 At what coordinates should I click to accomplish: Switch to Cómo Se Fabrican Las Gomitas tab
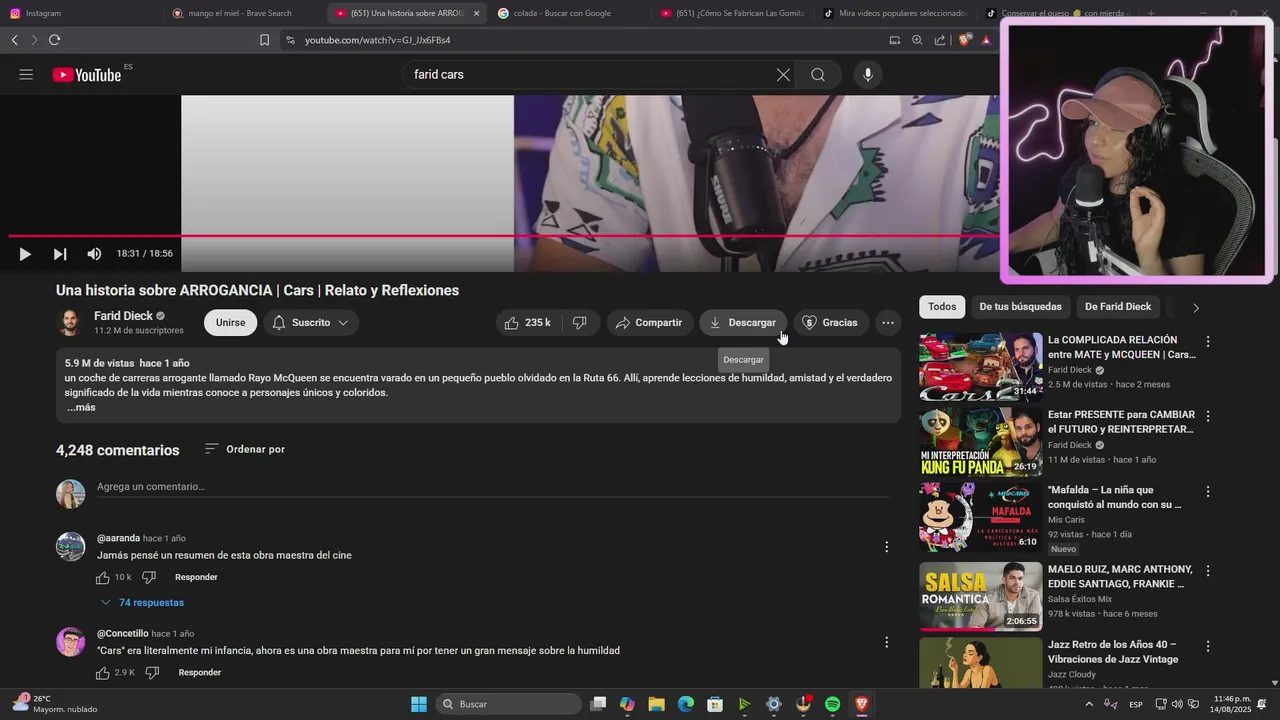pyautogui.click(x=731, y=13)
